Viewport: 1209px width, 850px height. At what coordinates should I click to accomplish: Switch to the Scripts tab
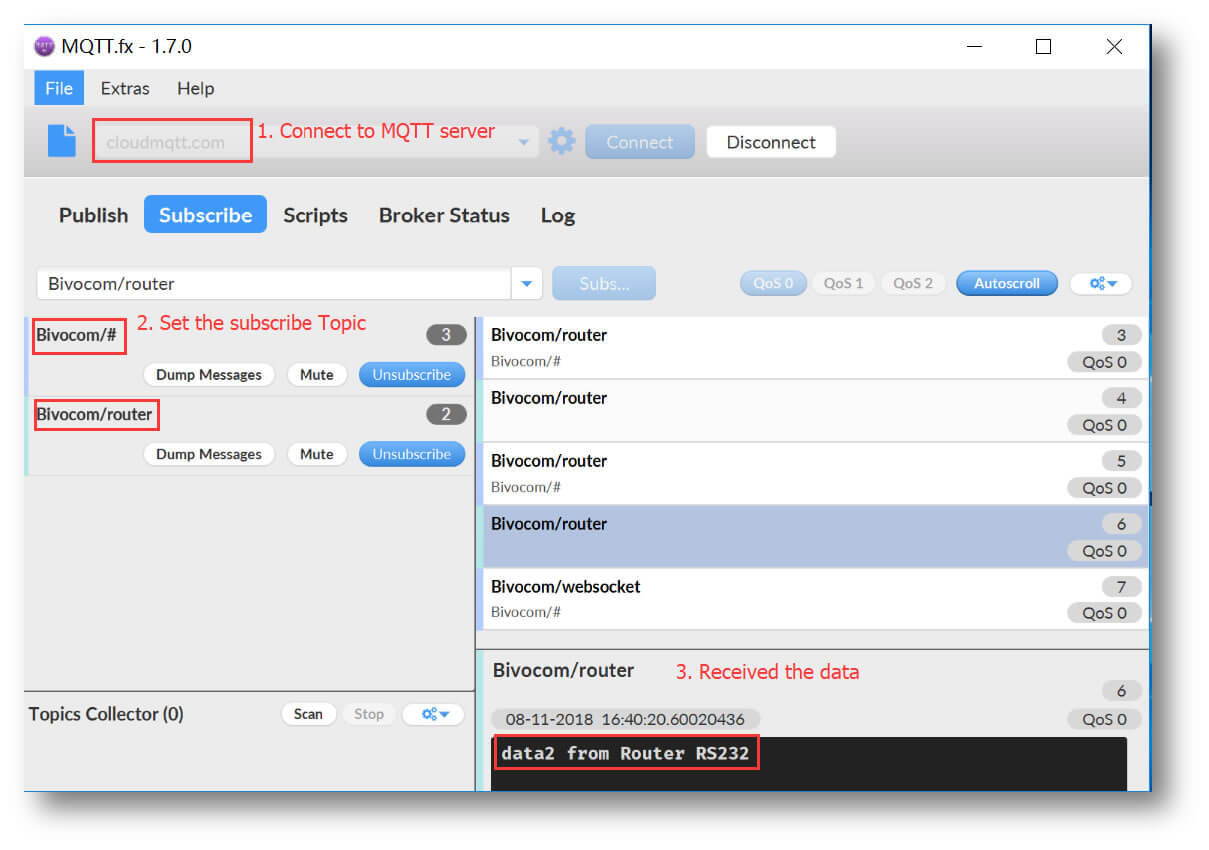[315, 215]
